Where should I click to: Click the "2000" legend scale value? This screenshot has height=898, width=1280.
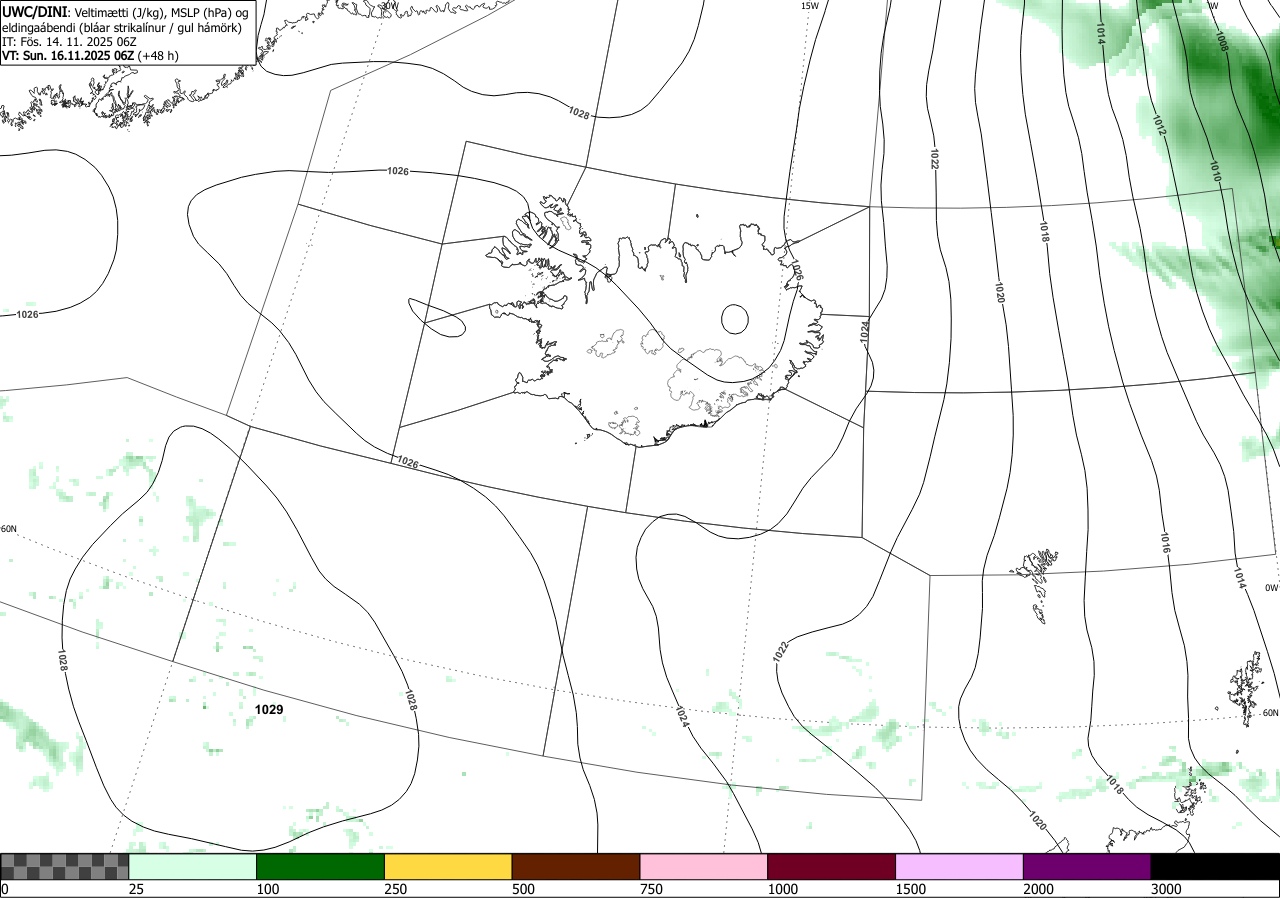pos(1038,889)
